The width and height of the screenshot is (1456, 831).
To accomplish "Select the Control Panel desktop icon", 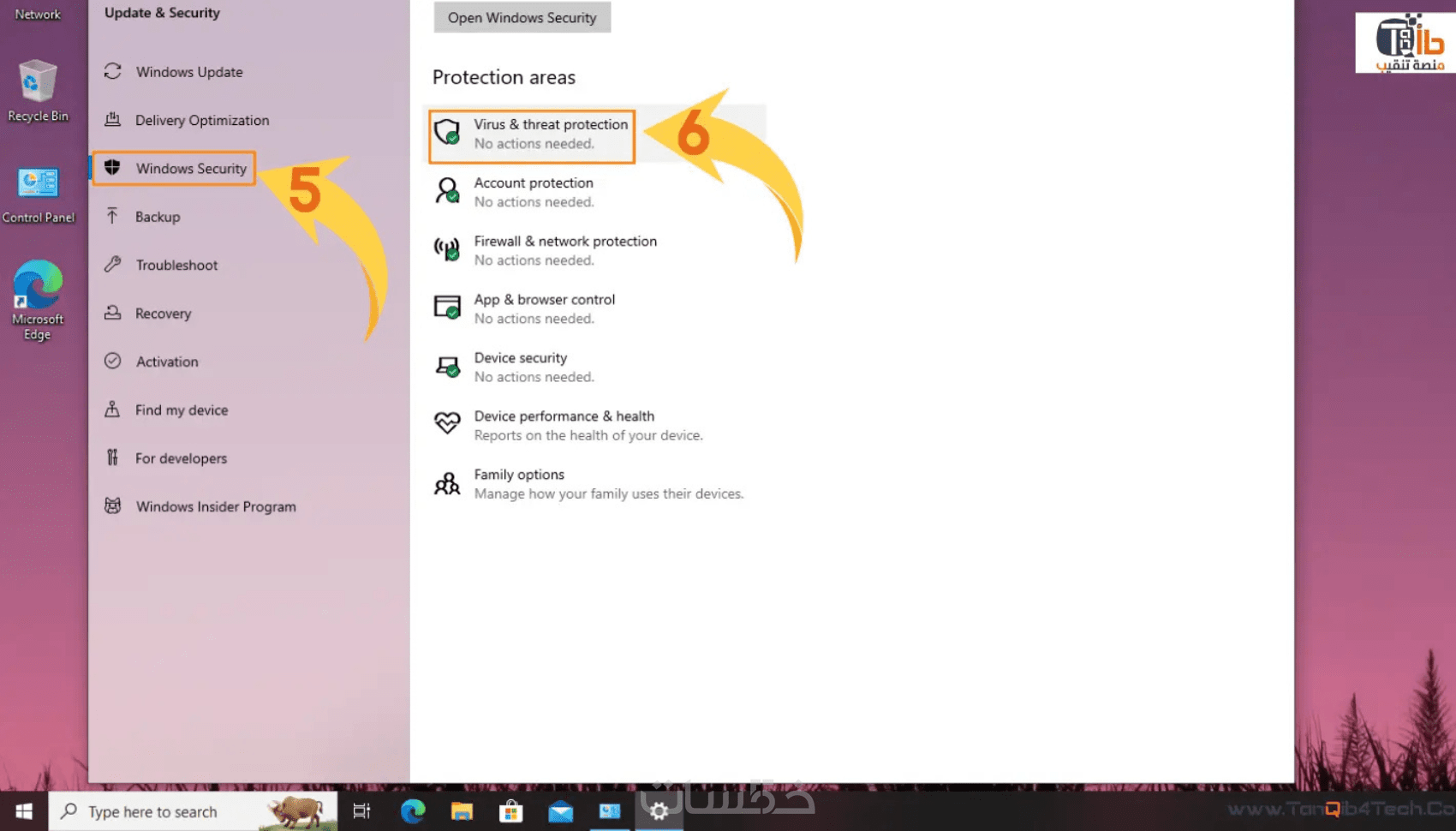I will pos(38,195).
